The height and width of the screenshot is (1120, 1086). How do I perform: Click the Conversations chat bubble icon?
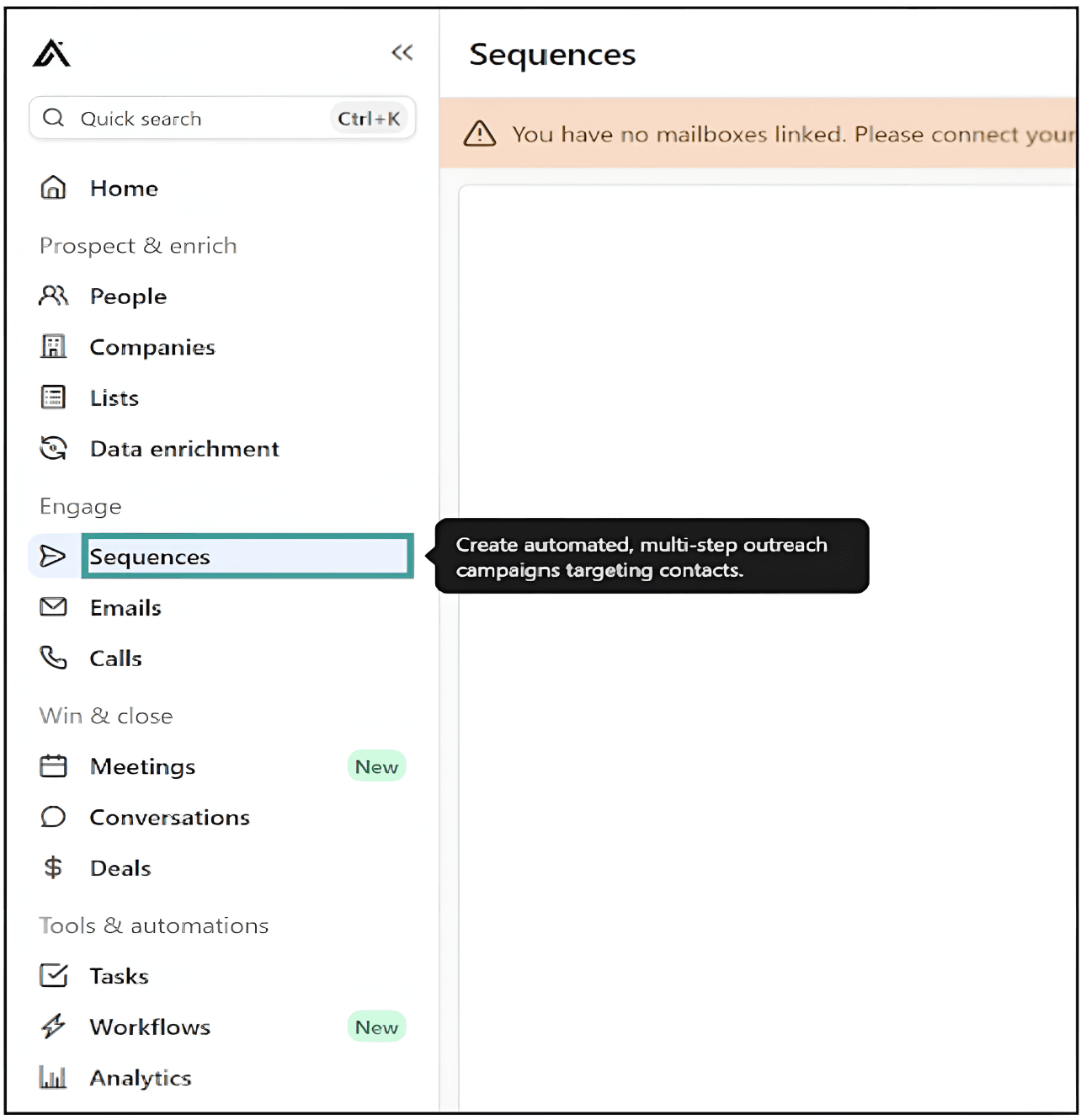point(53,817)
